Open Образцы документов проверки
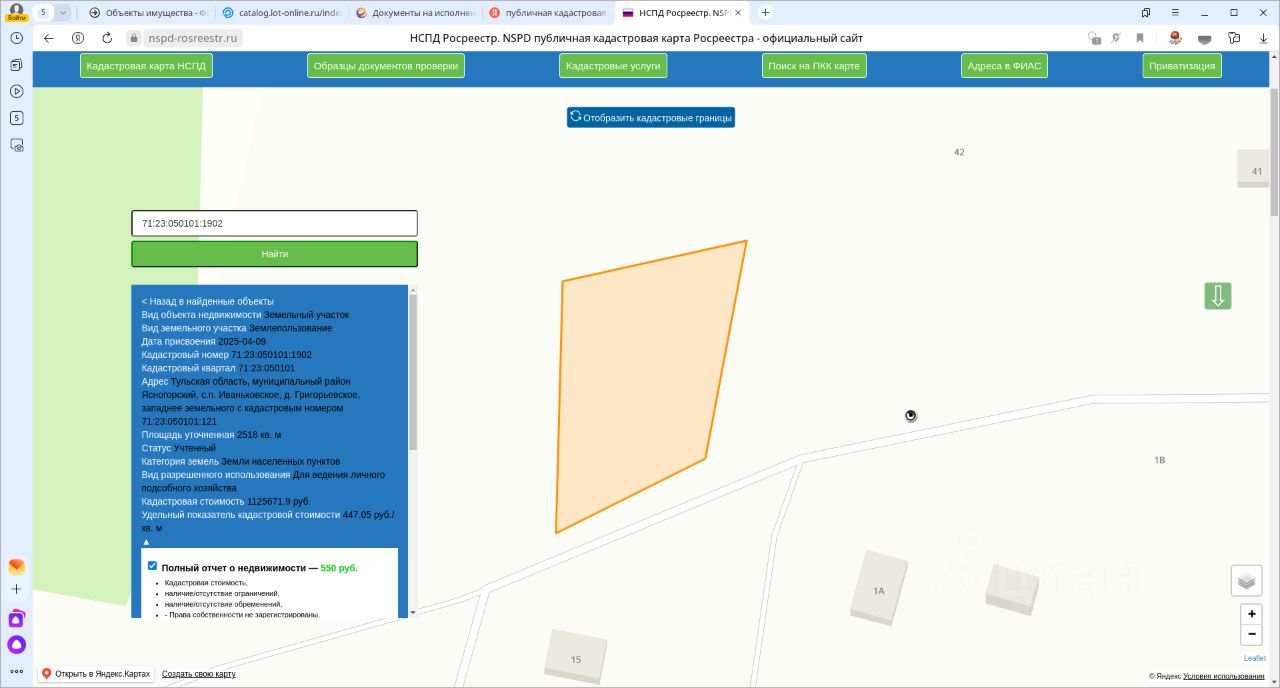This screenshot has height=688, width=1280. pos(386,65)
